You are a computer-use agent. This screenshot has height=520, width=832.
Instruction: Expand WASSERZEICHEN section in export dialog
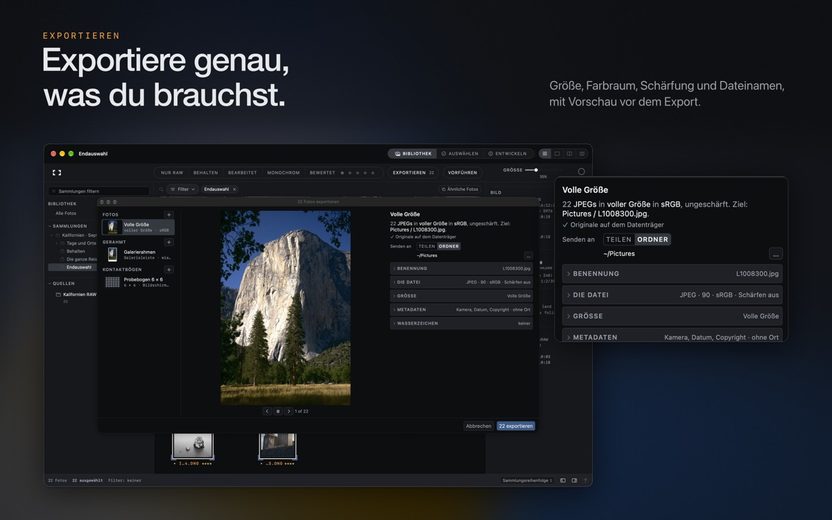coord(461,323)
